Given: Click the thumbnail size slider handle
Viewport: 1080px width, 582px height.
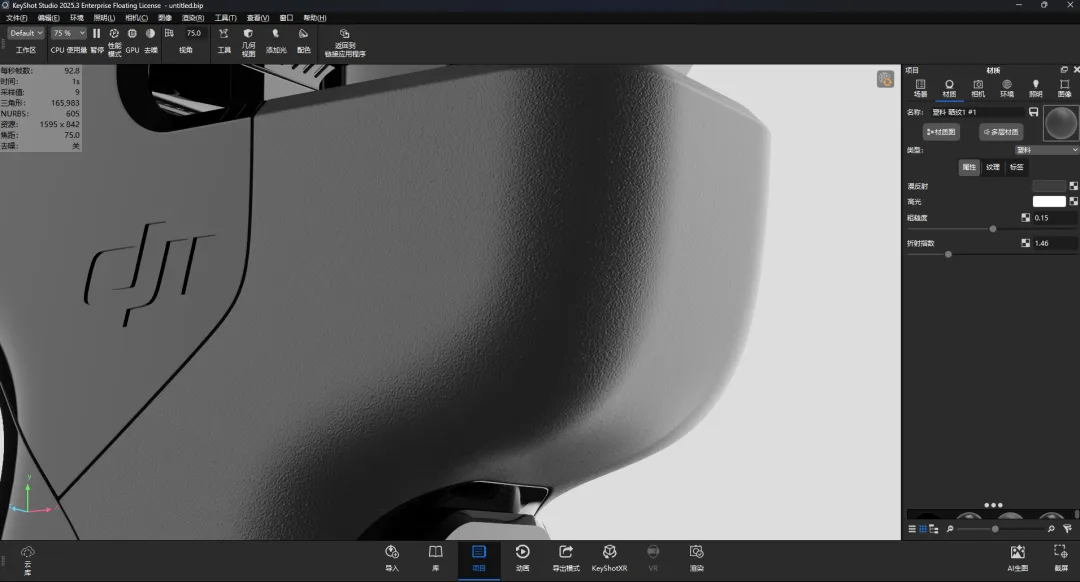Looking at the screenshot, I should 995,529.
